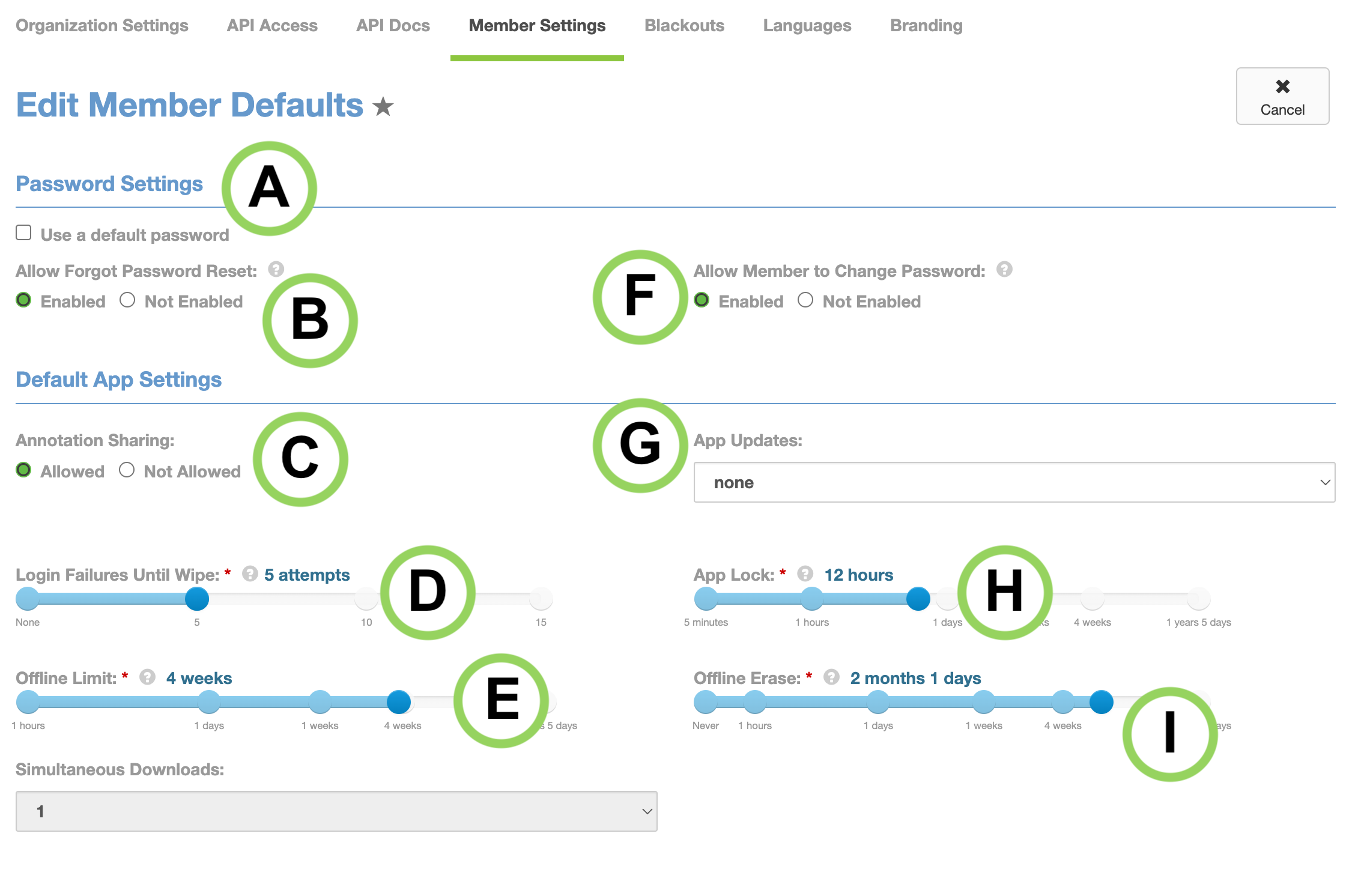The width and height of the screenshot is (1367, 896).
Task: Open Organization Settings tab
Action: (x=102, y=26)
